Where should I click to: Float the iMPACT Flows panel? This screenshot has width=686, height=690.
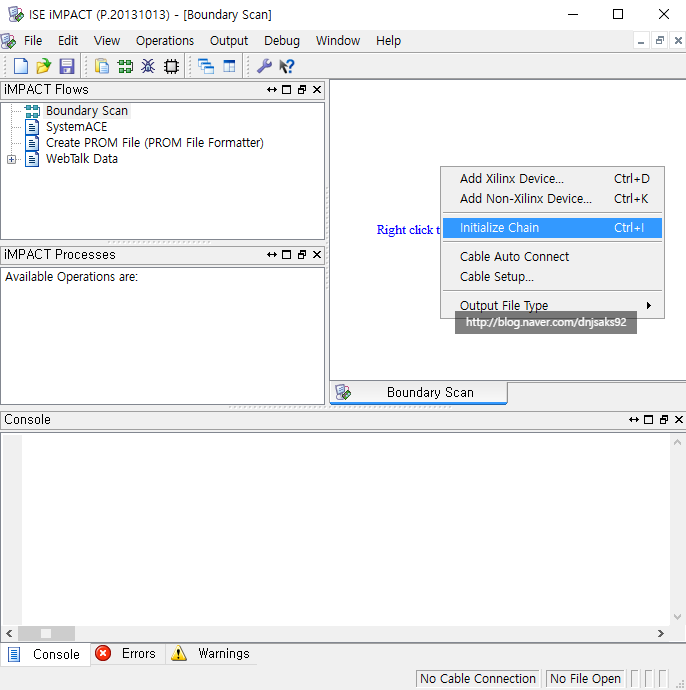click(302, 90)
